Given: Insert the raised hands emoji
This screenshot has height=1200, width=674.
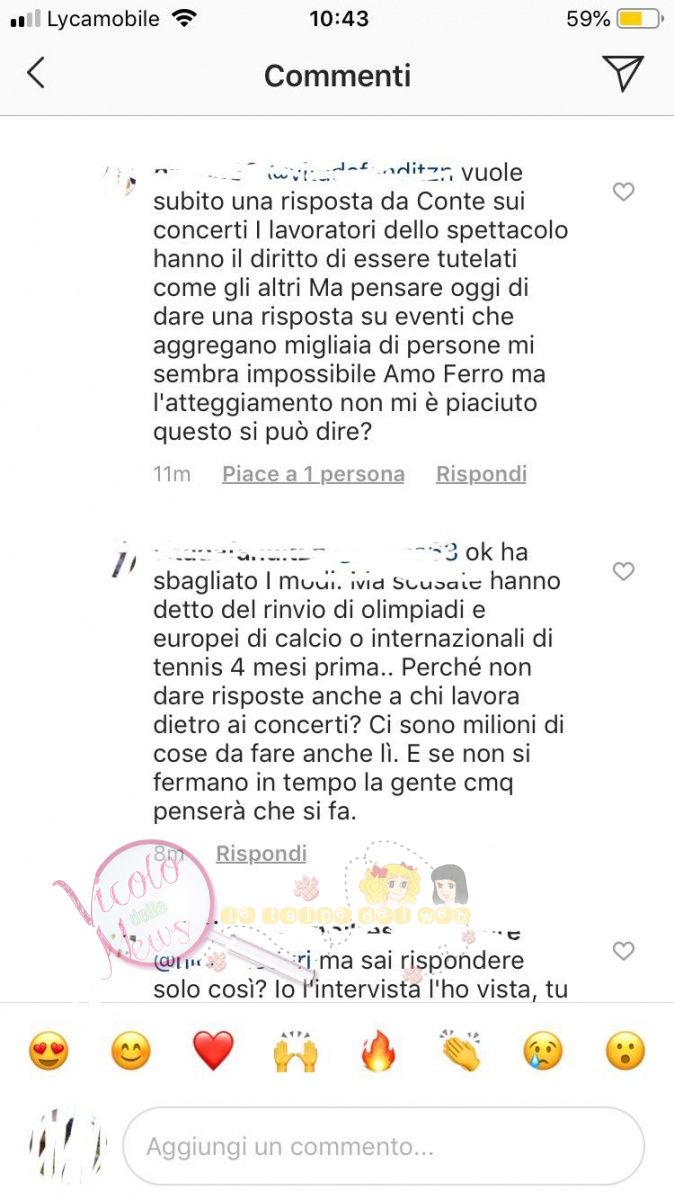Looking at the screenshot, I should click(295, 1052).
